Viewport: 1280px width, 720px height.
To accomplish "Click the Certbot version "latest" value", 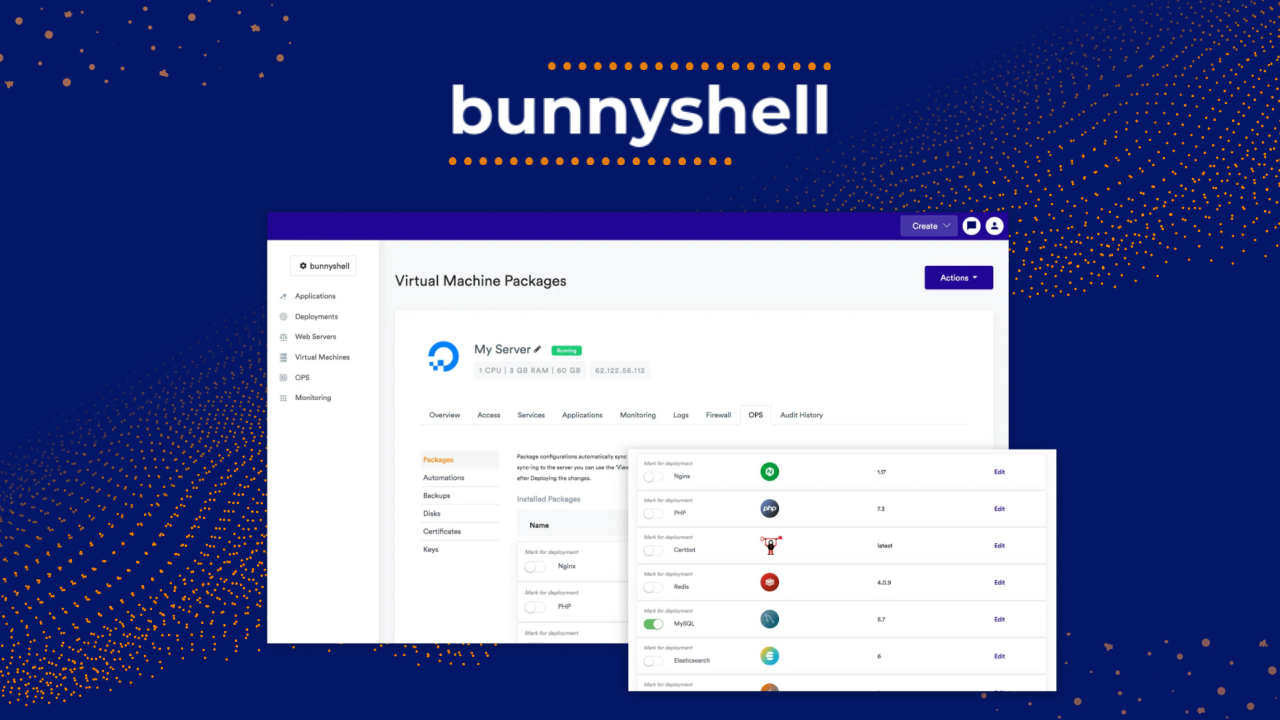I will tap(884, 546).
